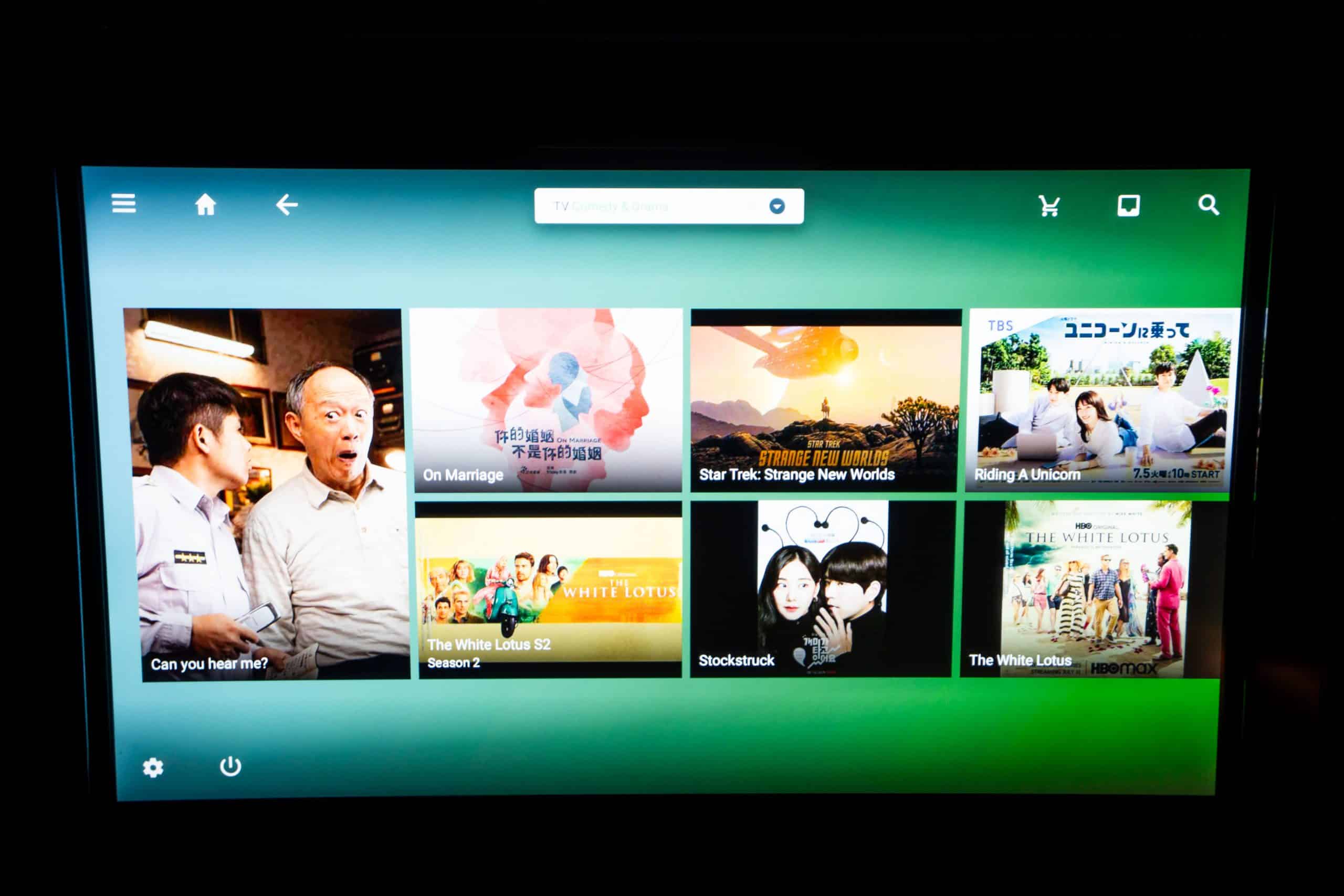
Task: Click the Season 2 subtitle label
Action: [x=453, y=663]
